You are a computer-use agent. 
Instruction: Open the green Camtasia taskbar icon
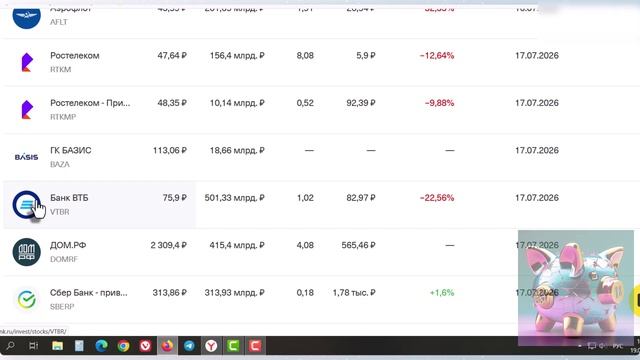[x=233, y=346]
